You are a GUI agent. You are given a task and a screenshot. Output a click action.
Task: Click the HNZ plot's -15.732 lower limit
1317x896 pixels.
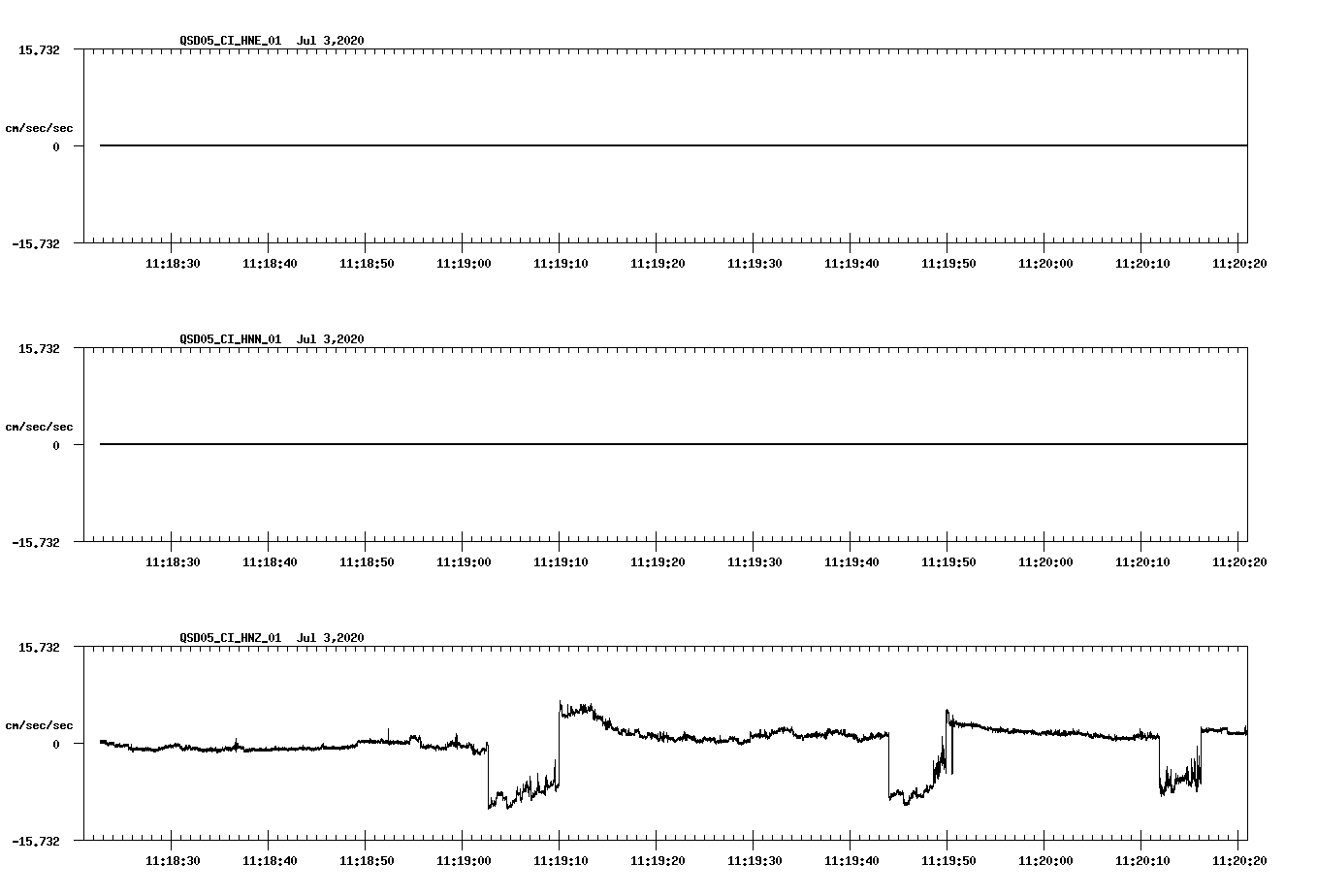tap(36, 841)
